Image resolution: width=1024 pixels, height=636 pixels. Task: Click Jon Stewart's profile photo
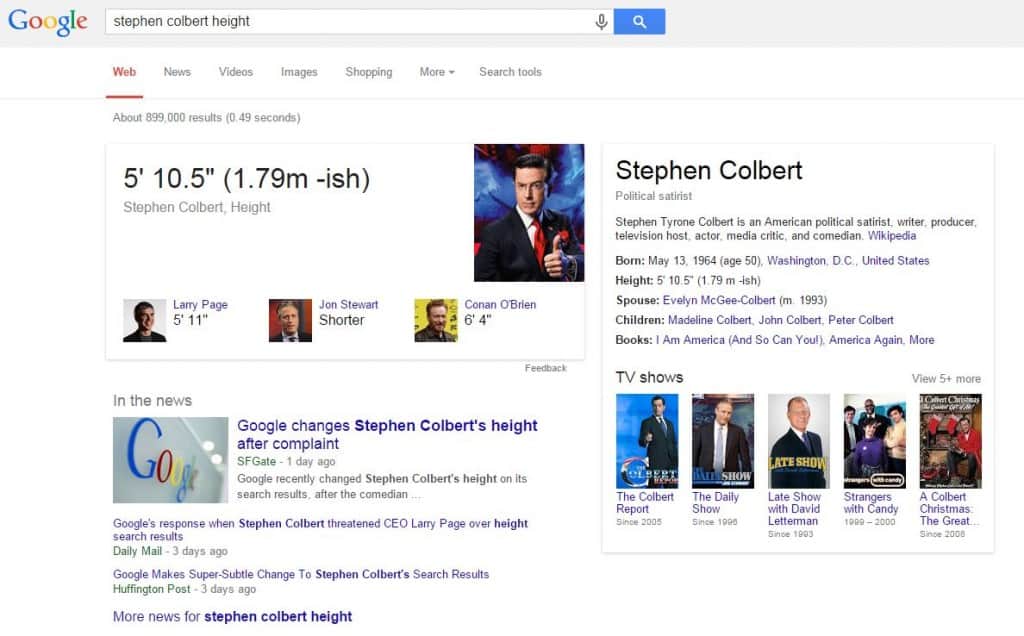tap(290, 320)
